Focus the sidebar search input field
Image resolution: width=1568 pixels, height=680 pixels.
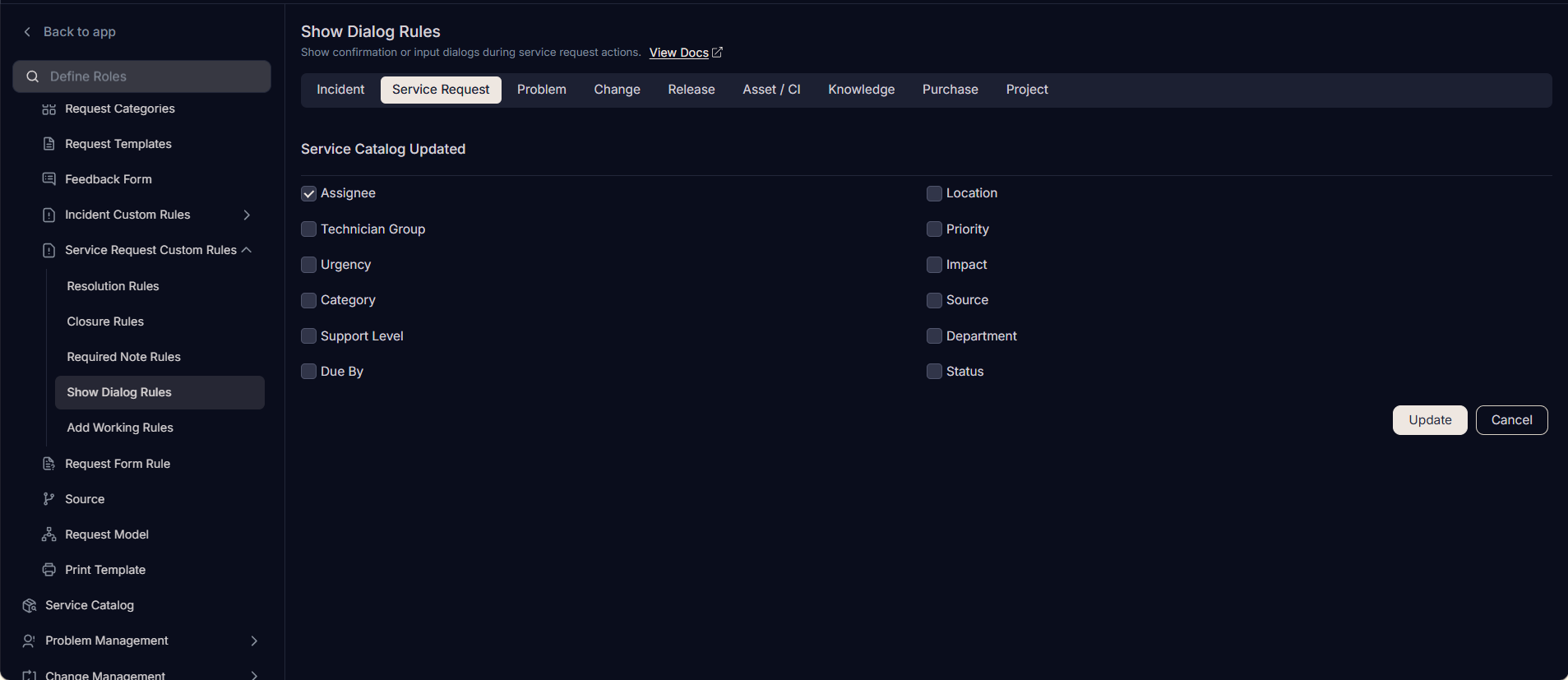(142, 76)
